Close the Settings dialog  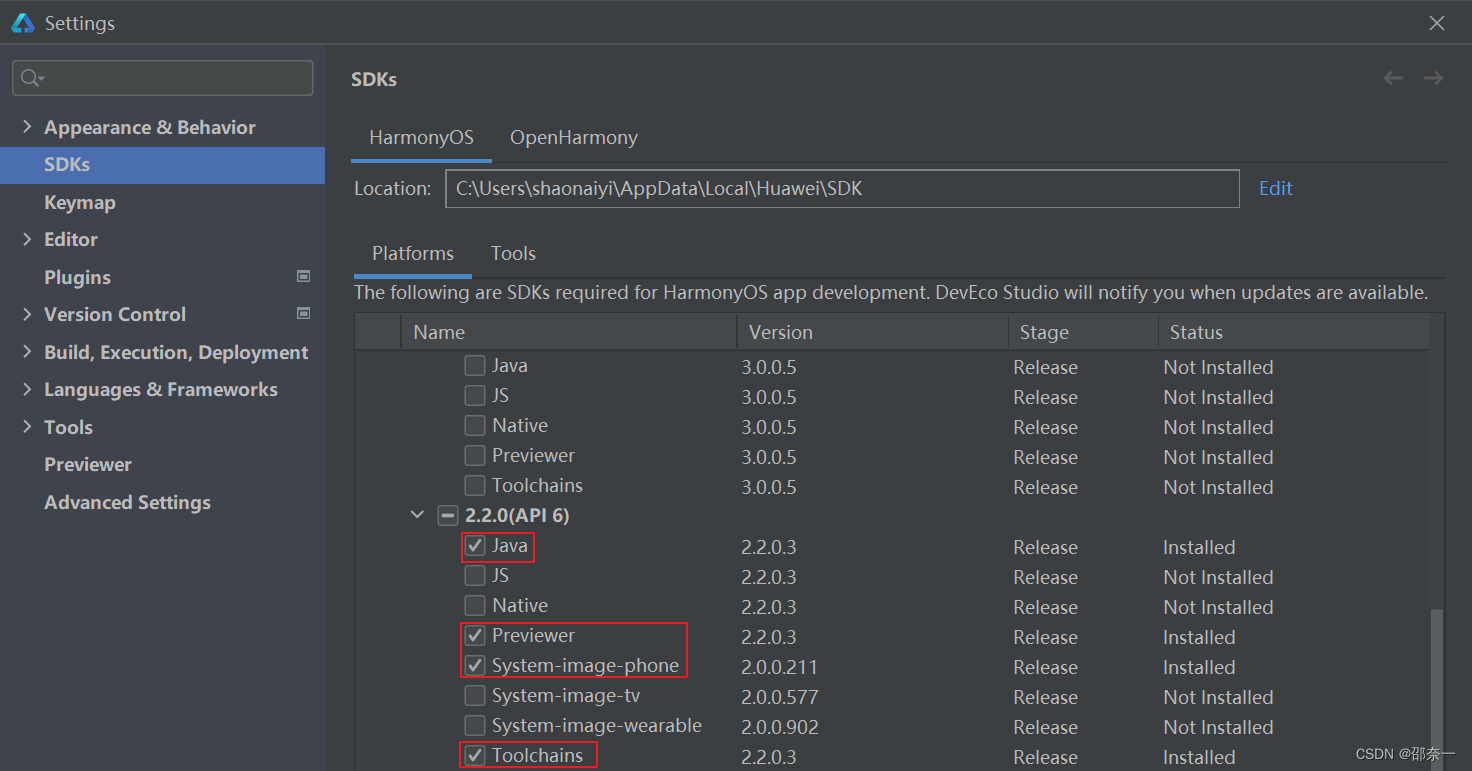click(1437, 23)
